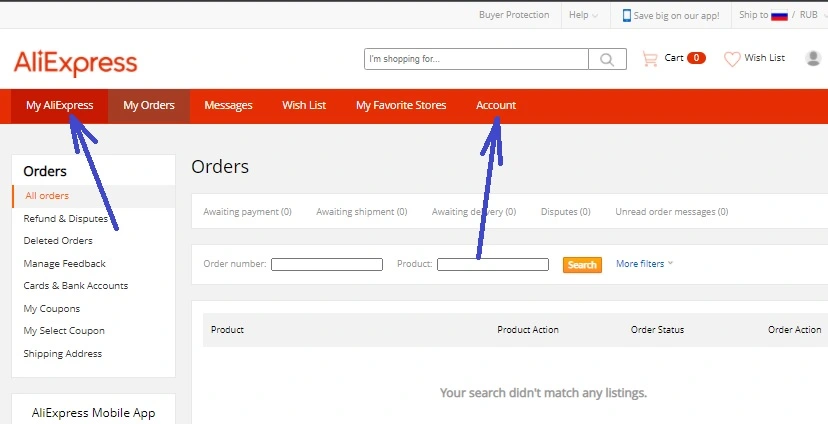Screen dimensions: 828x424
Task: Open Cards & Bank Accounts
Action: click(76, 286)
